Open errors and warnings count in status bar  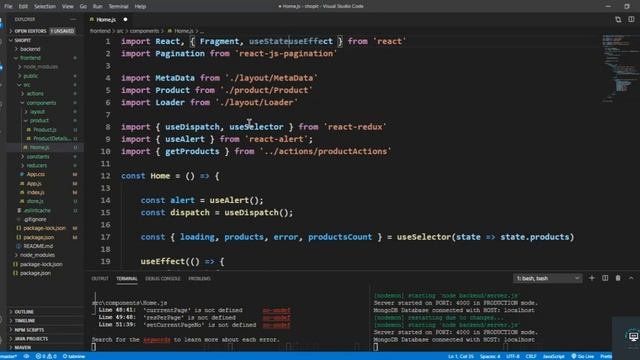[x=46, y=356]
